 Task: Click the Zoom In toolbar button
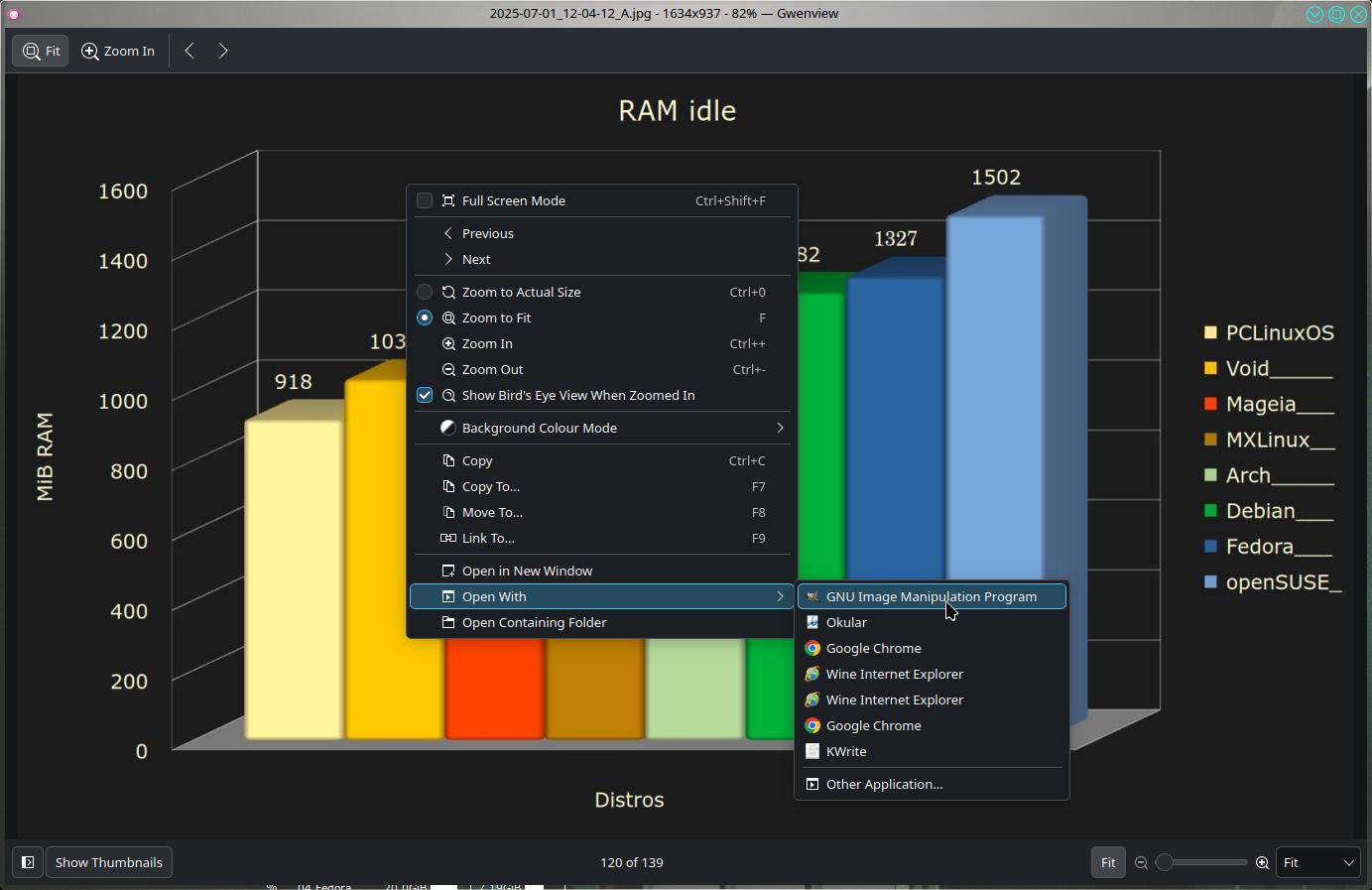118,51
